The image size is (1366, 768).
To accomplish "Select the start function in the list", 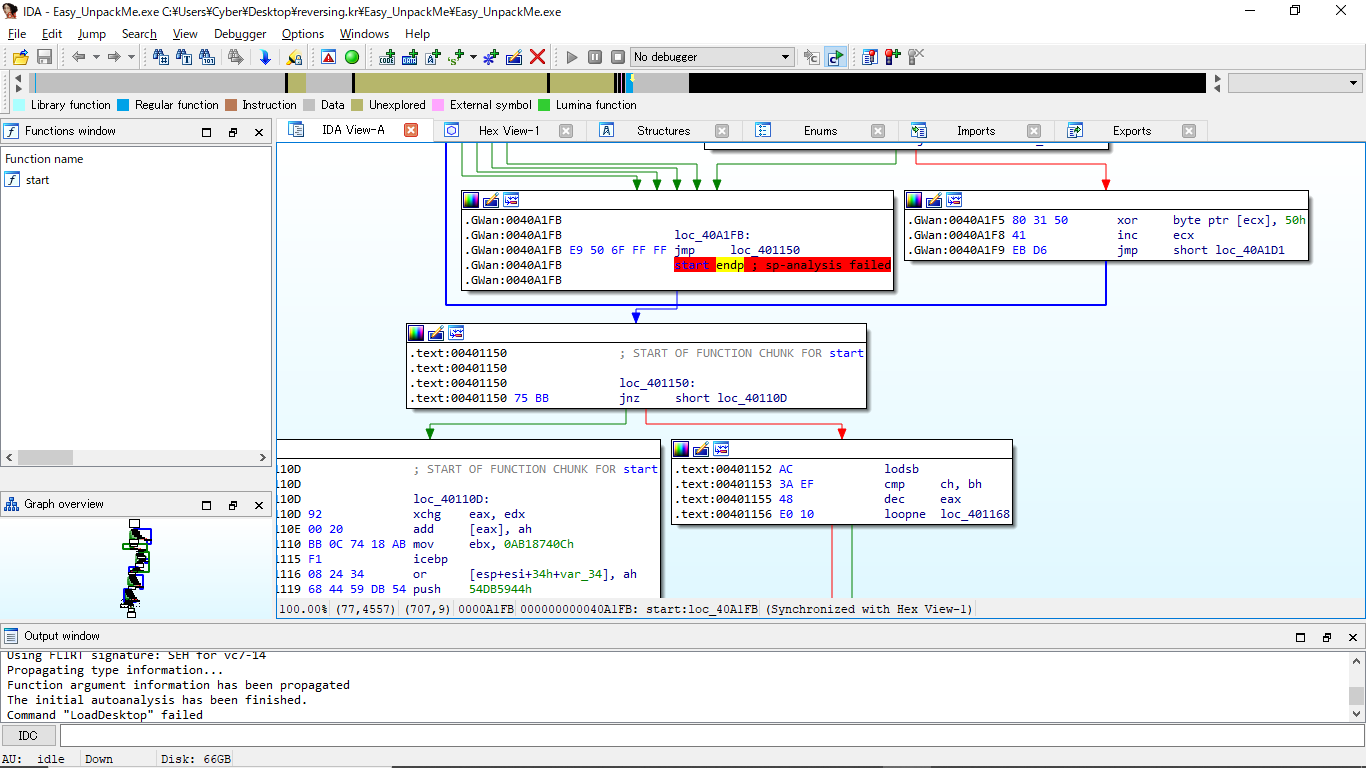I will tap(37, 180).
